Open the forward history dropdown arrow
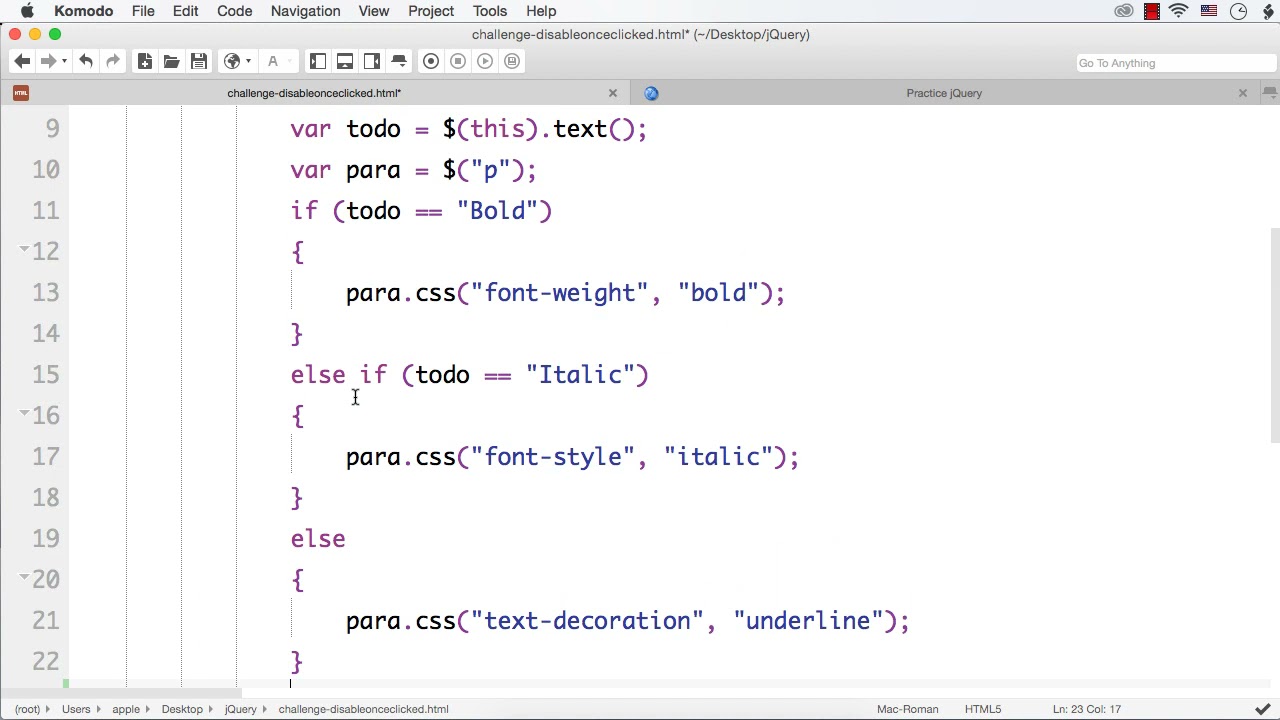Viewport: 1280px width, 720px height. (x=64, y=62)
